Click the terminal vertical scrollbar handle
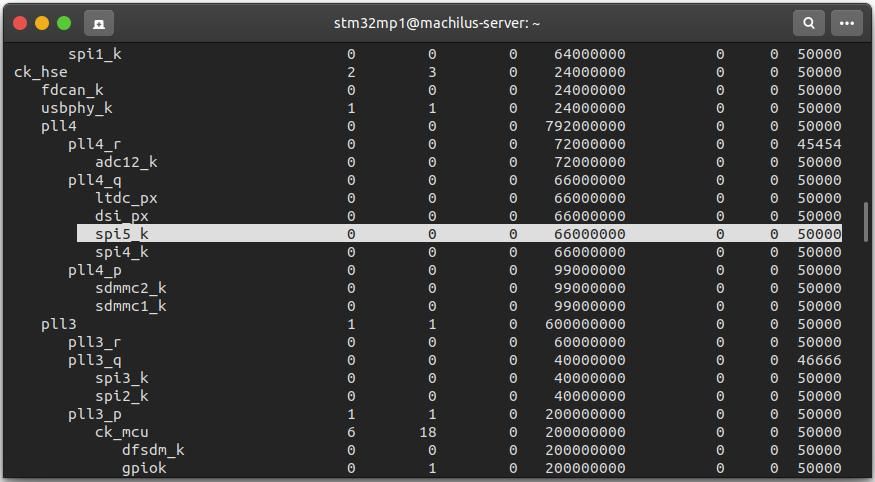This screenshot has height=482, width=875. pyautogui.click(x=866, y=222)
